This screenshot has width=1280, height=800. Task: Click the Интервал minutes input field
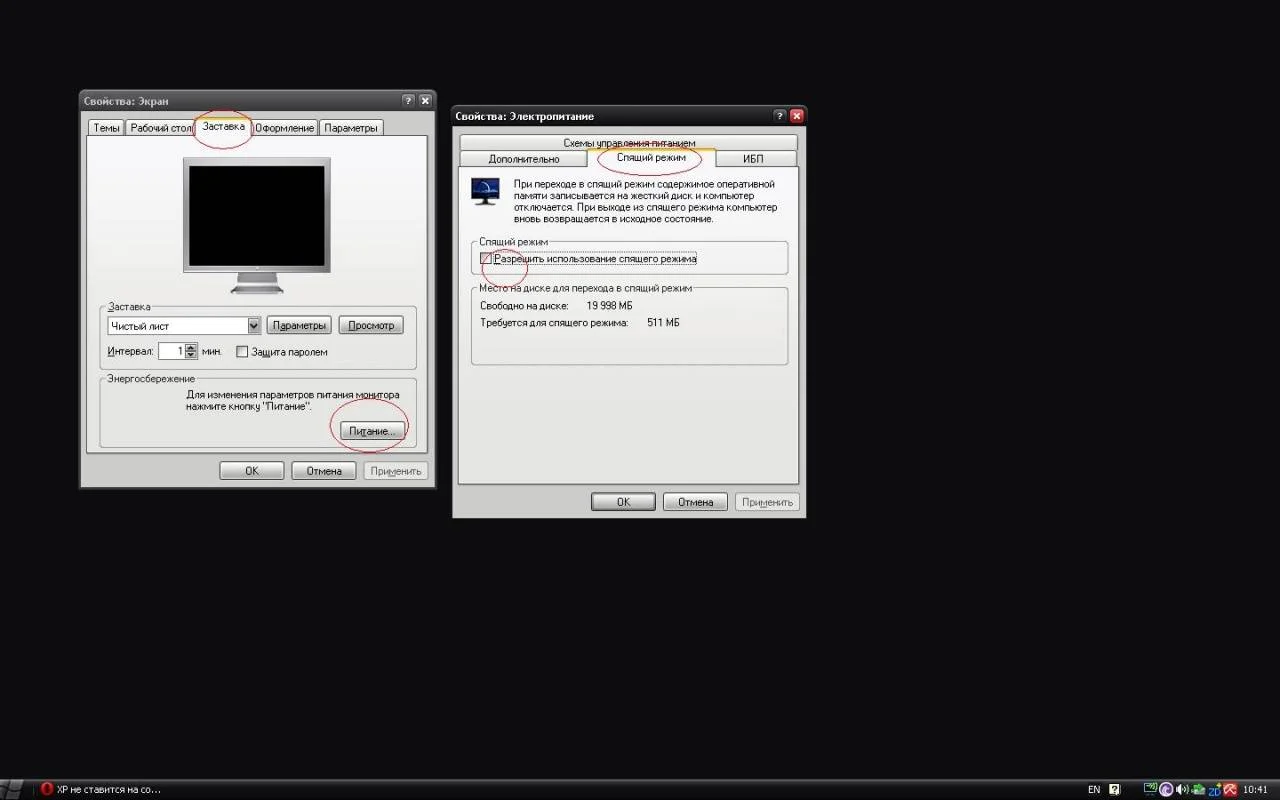(171, 351)
